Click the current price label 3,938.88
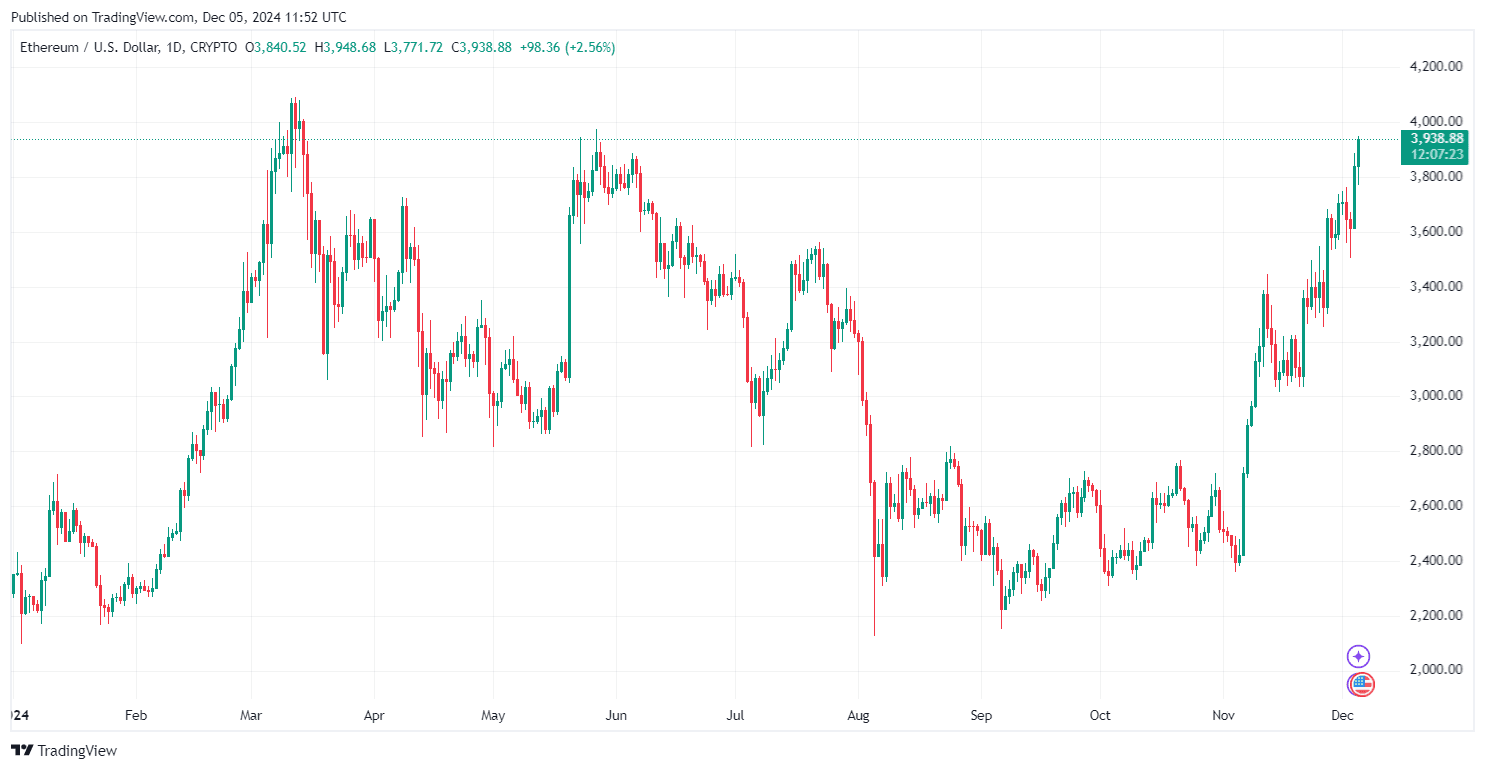 [1437, 139]
